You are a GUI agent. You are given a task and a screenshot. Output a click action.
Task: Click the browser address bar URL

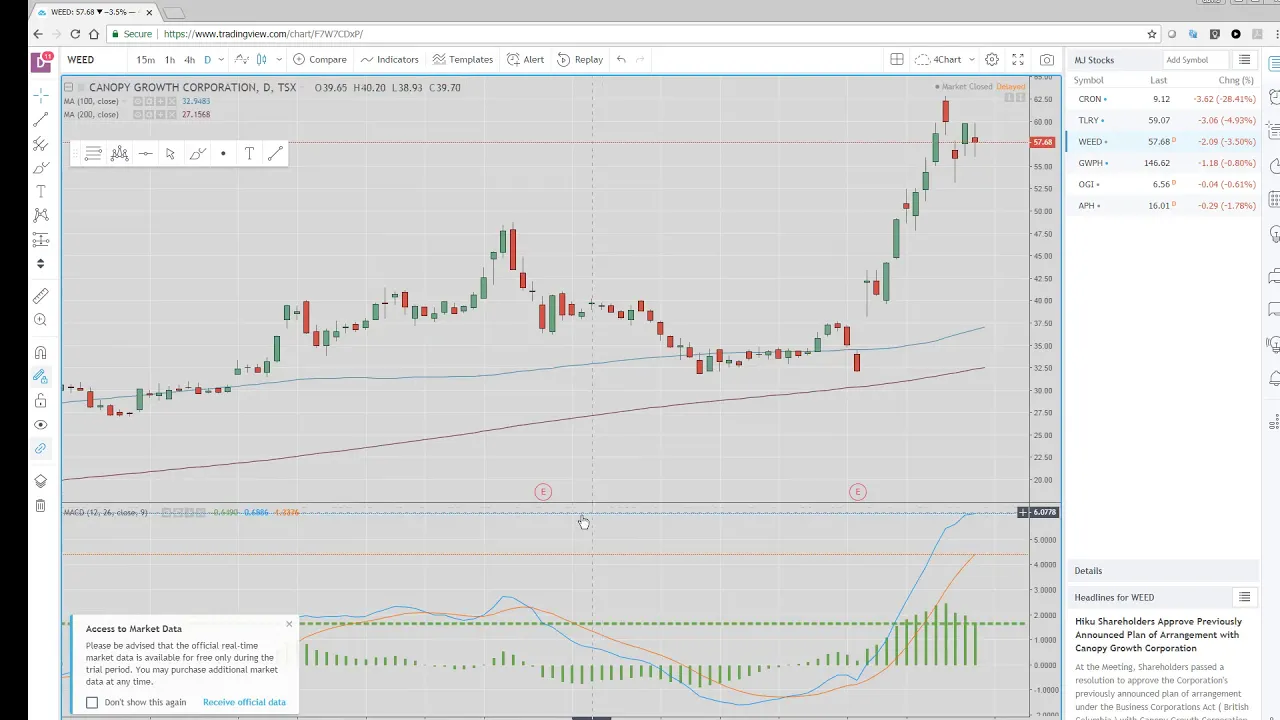263,34
